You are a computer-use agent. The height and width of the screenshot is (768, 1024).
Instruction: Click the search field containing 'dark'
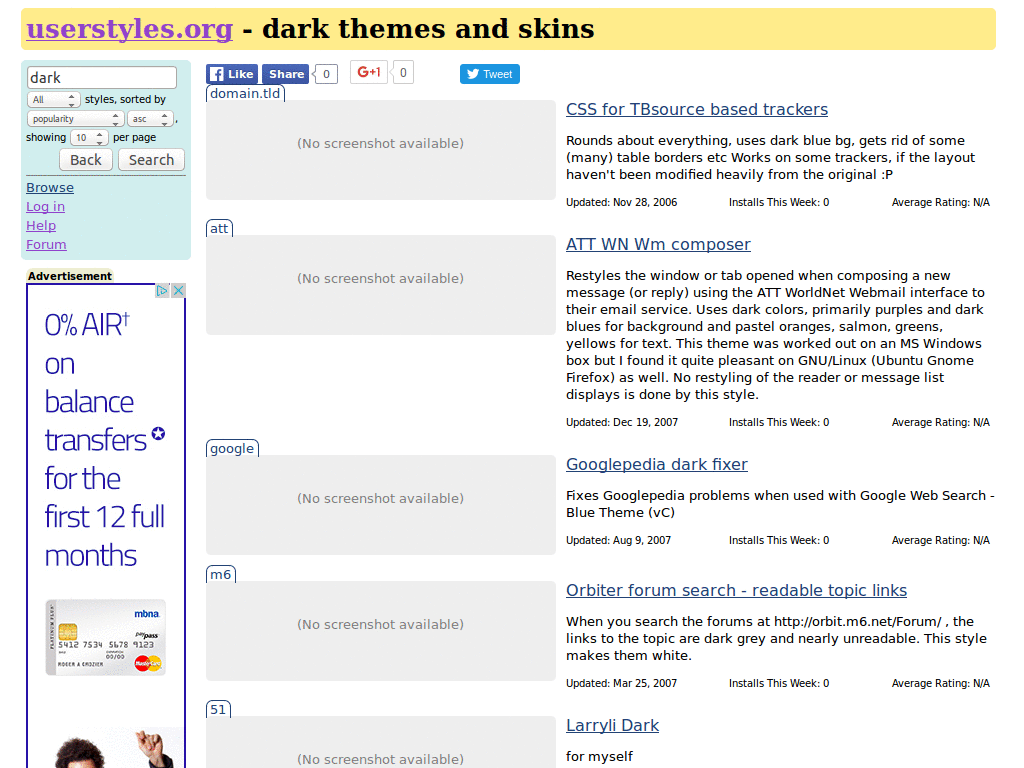[x=102, y=78]
